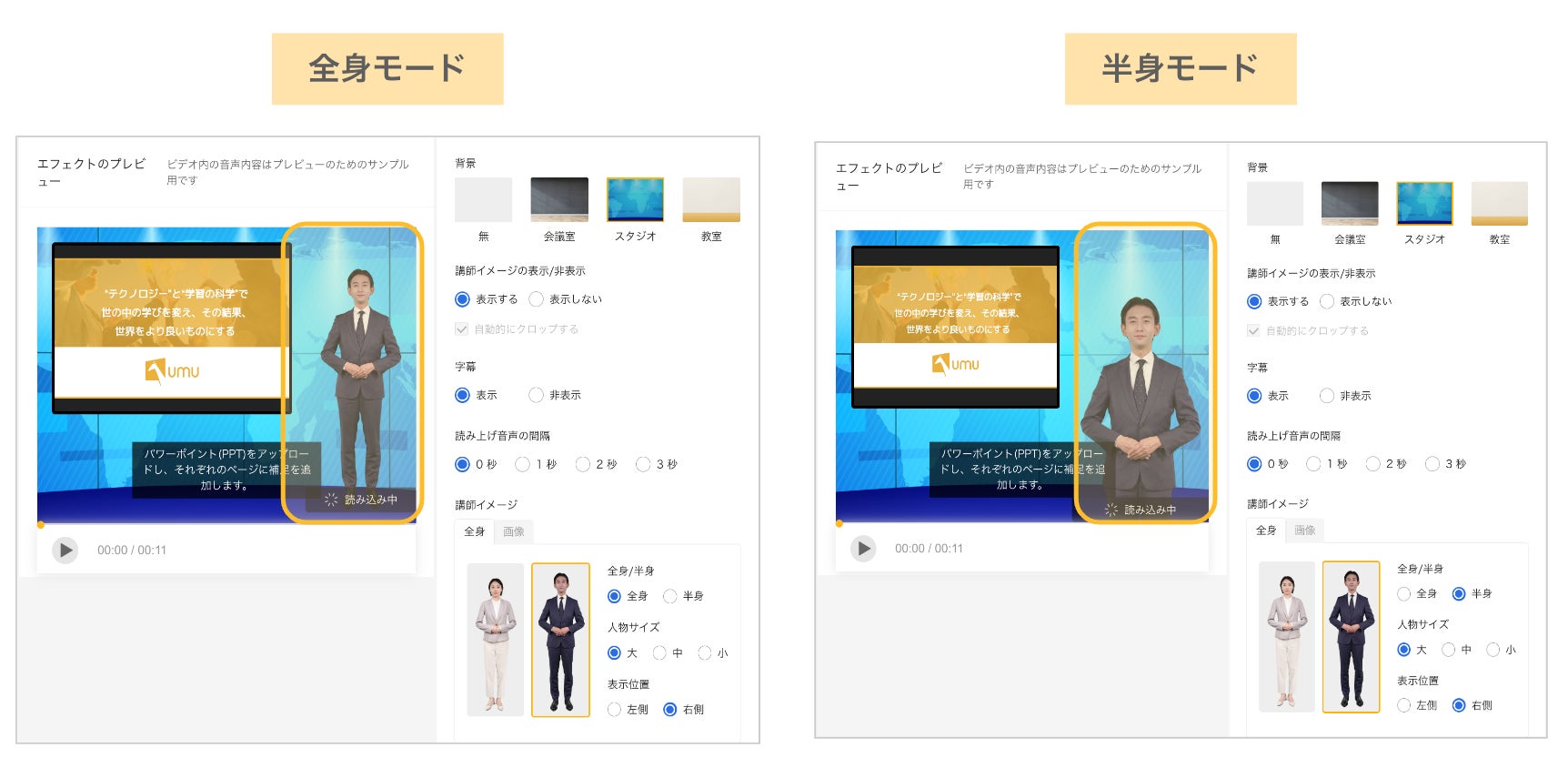1568x768 pixels.
Task: Click the video progress marker in 半身モード preview
Action: pos(839,523)
